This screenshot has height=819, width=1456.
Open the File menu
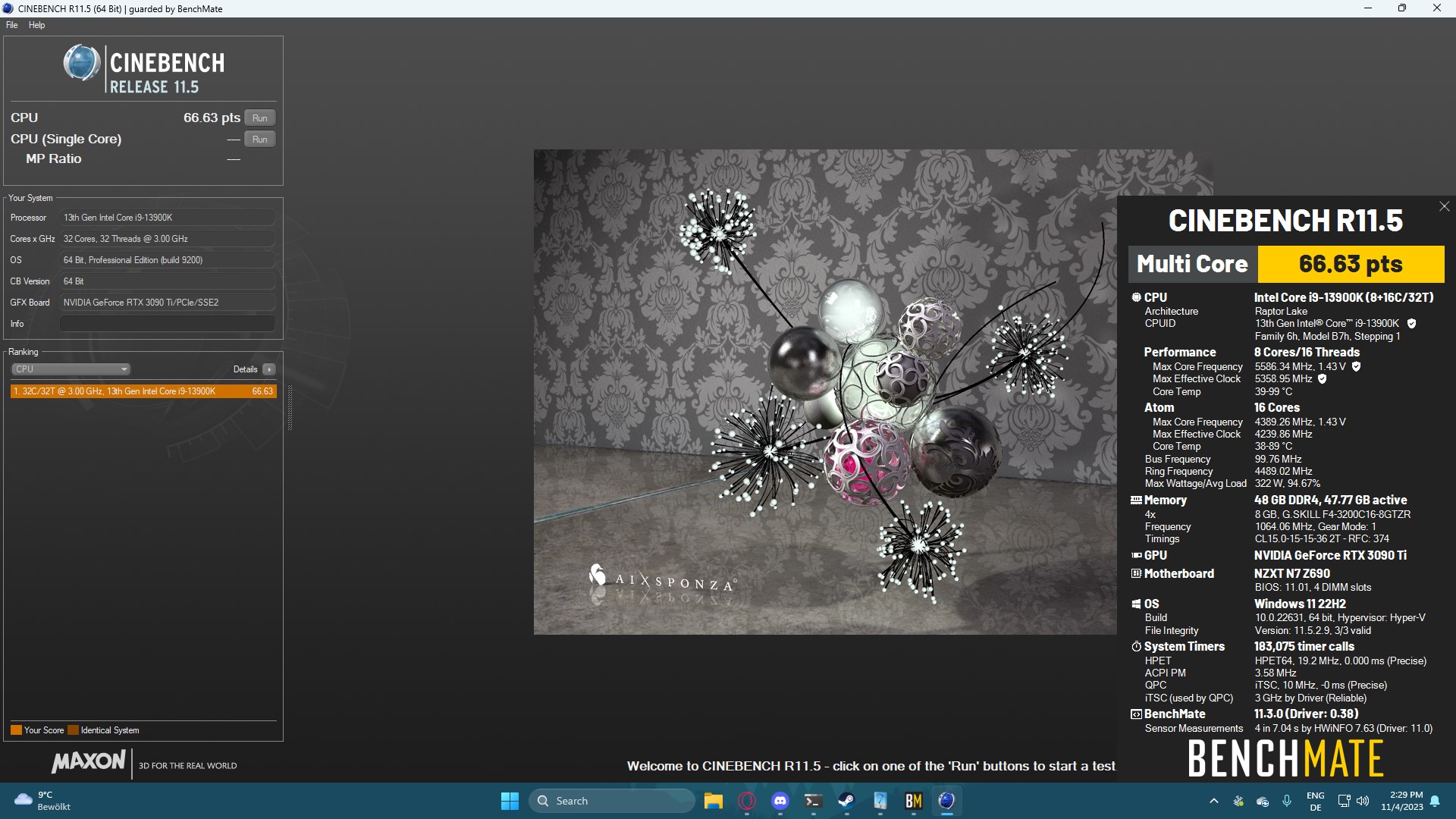tap(12, 25)
